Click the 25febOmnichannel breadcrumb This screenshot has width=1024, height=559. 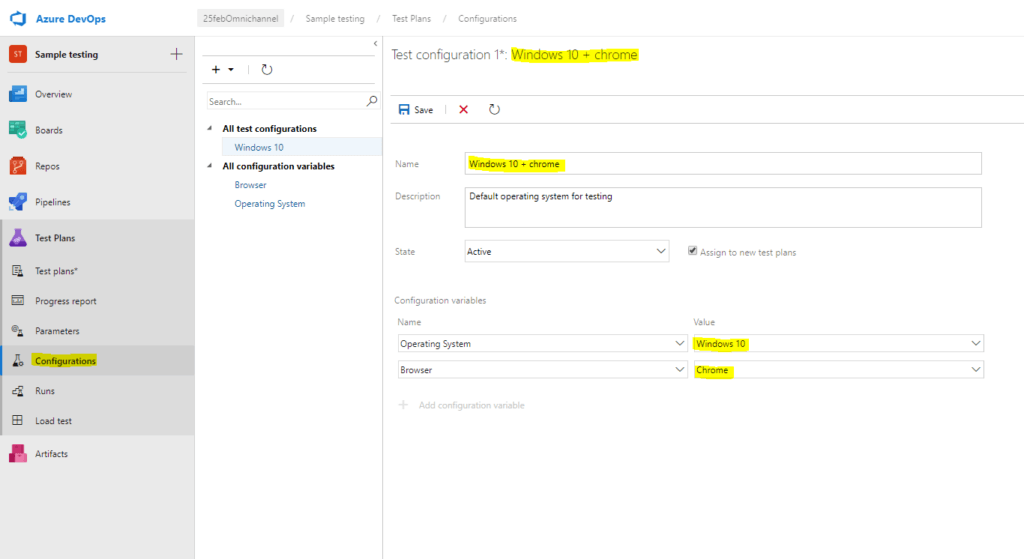click(240, 18)
